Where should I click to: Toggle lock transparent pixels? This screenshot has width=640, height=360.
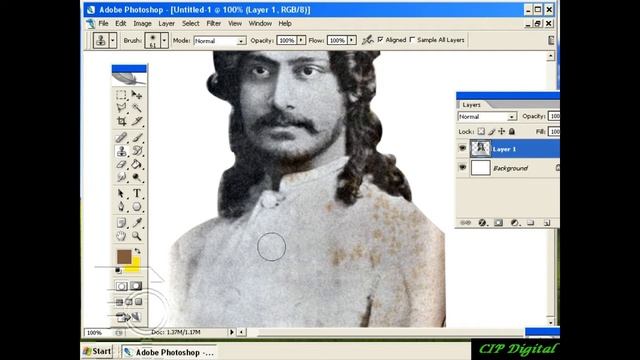pos(481,131)
